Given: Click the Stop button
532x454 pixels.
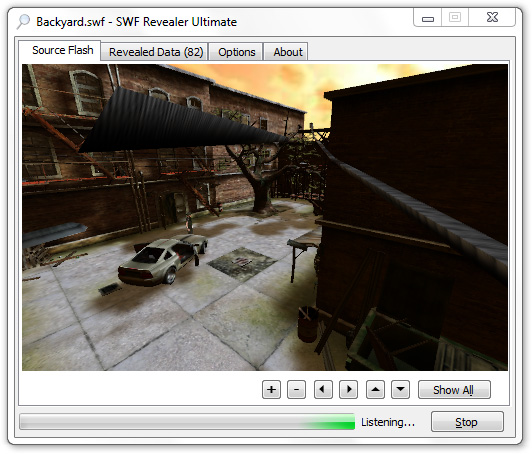Looking at the screenshot, I should pos(467,422).
